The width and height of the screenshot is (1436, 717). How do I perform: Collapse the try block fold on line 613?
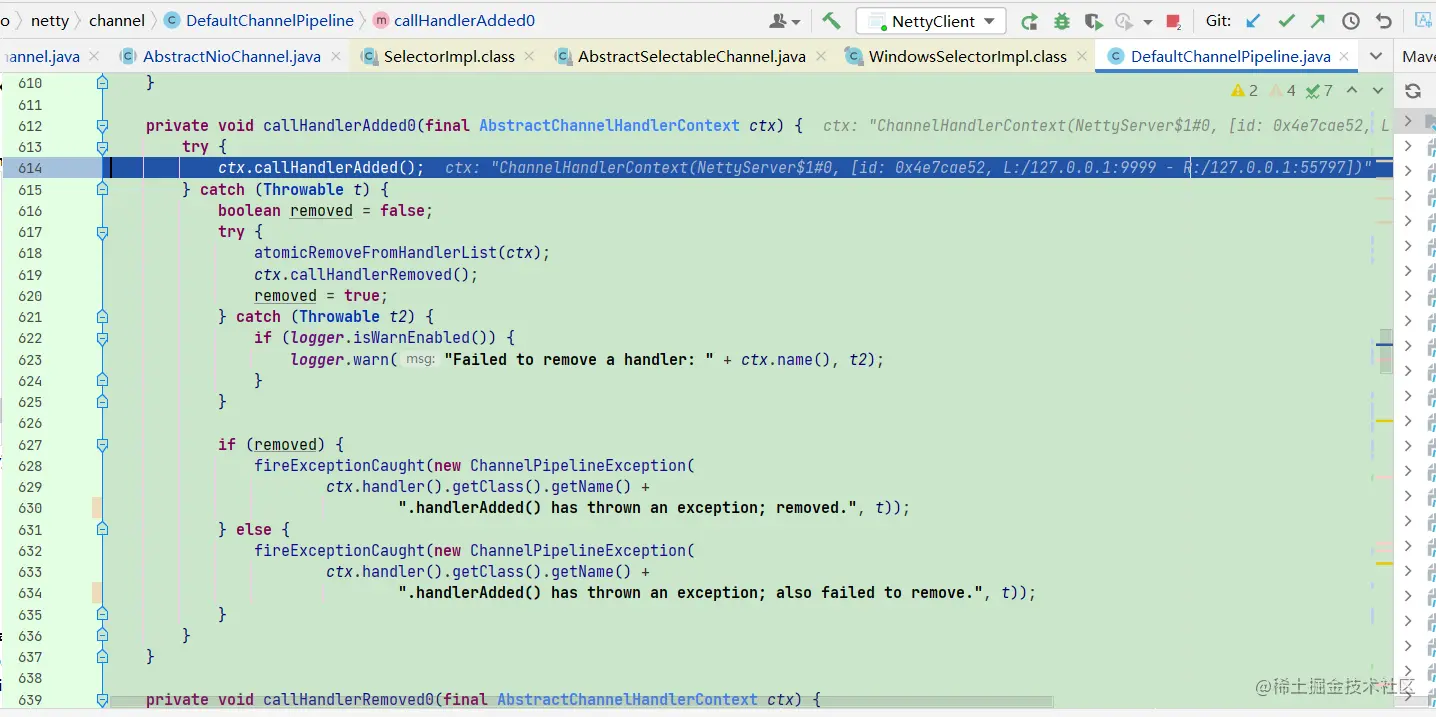point(102,147)
